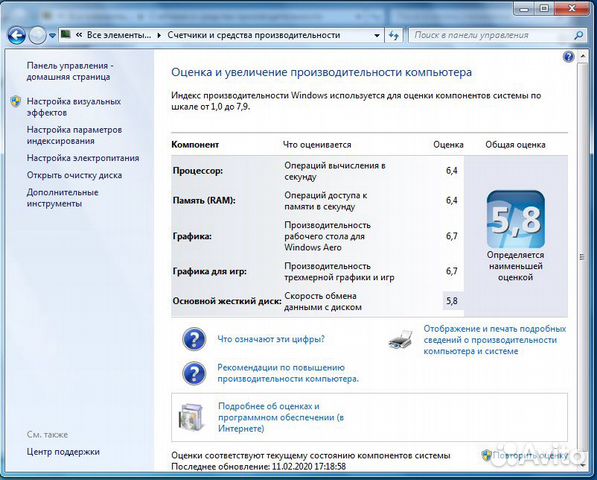Image resolution: width=597 pixels, height=480 pixels.
Task: Click the magnifier search icon
Action: point(578,35)
